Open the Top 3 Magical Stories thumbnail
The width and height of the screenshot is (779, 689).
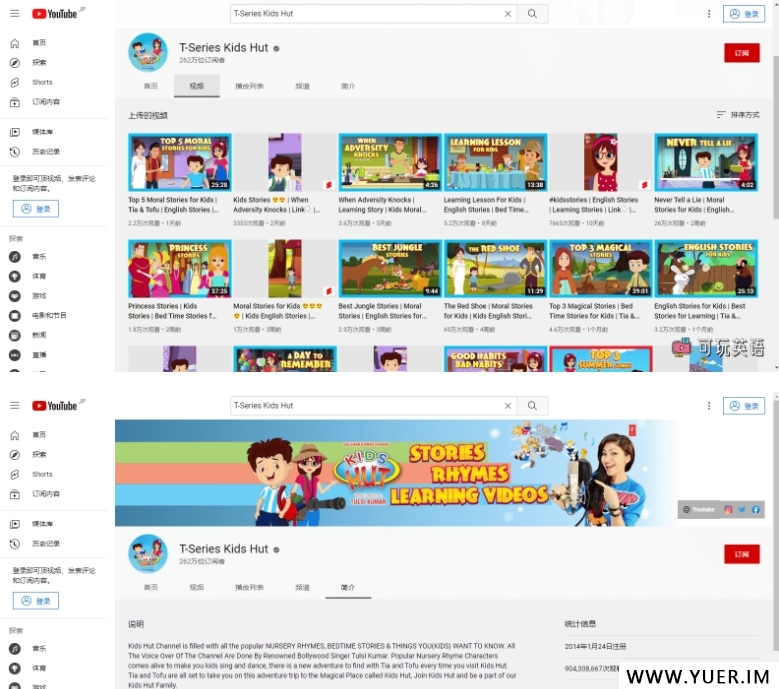coord(601,268)
